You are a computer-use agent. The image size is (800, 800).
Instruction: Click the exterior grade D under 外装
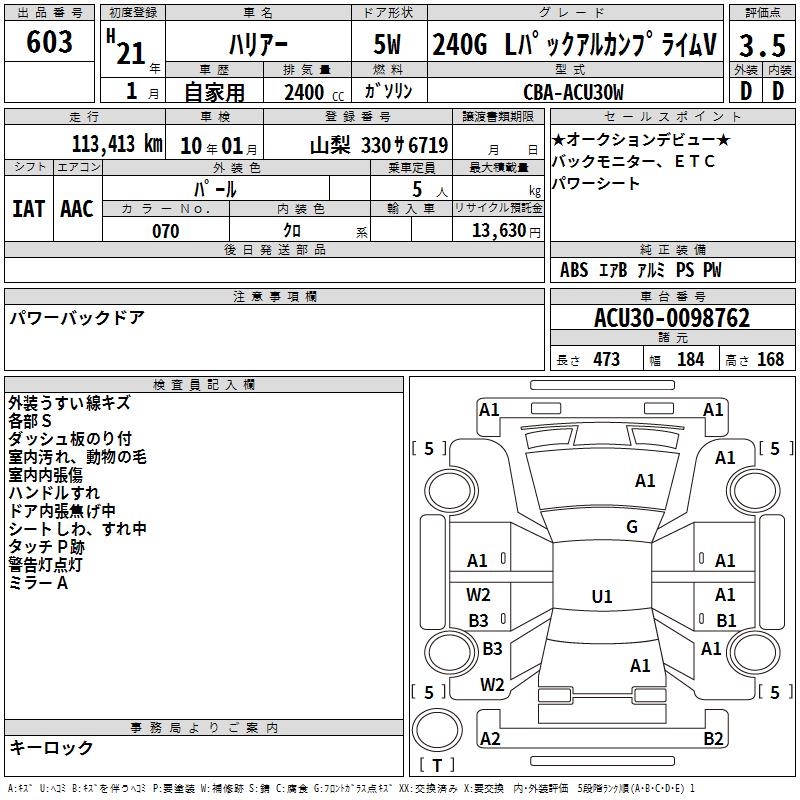(746, 92)
